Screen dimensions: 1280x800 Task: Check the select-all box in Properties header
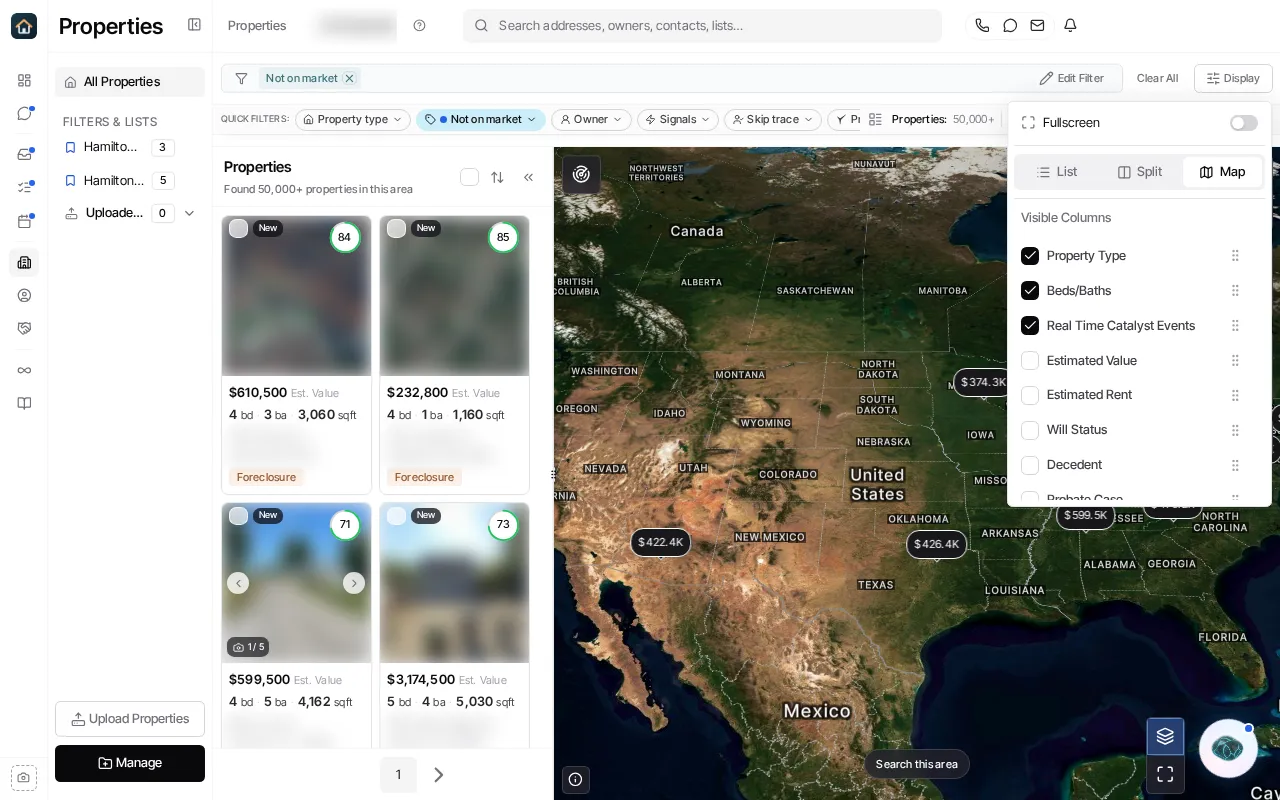pyautogui.click(x=469, y=177)
